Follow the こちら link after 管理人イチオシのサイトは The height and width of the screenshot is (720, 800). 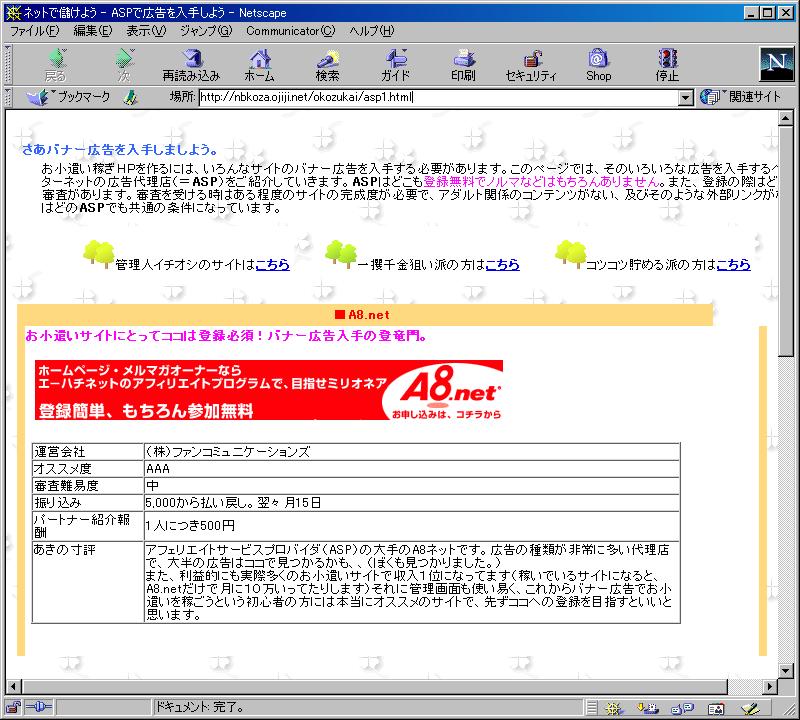272,264
